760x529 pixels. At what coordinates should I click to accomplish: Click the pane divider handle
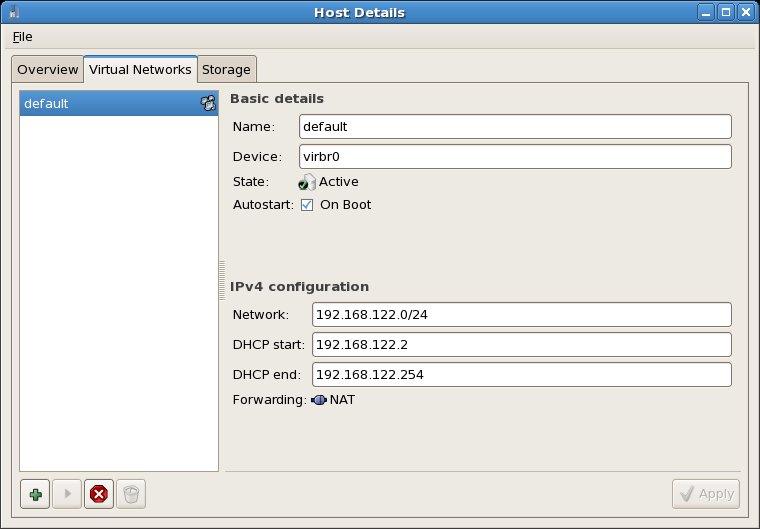click(222, 280)
